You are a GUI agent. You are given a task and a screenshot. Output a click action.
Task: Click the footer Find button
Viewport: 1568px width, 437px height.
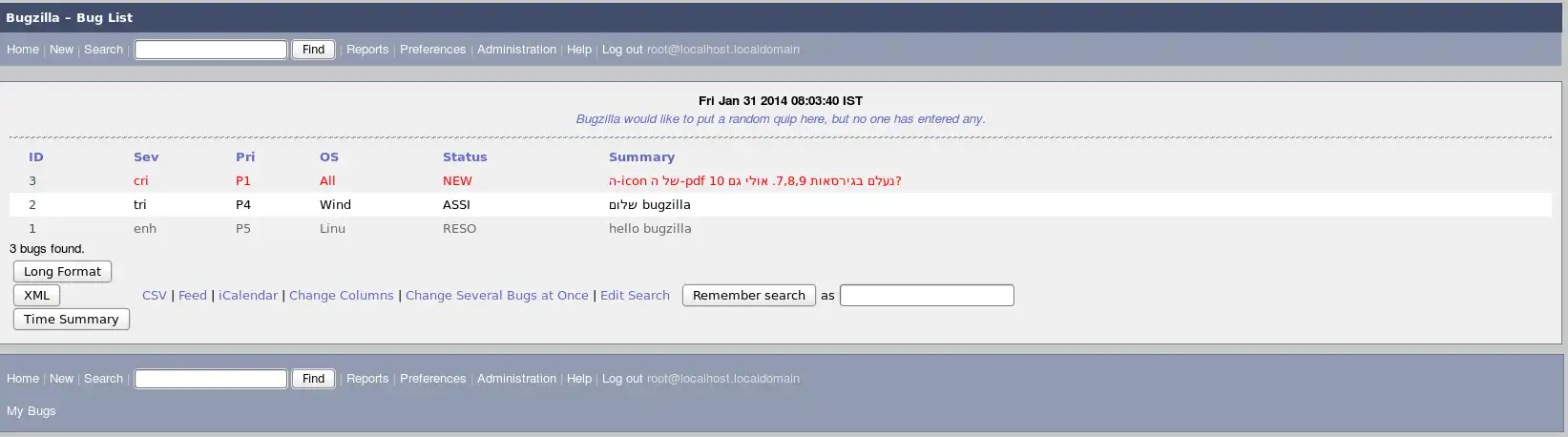coord(313,379)
